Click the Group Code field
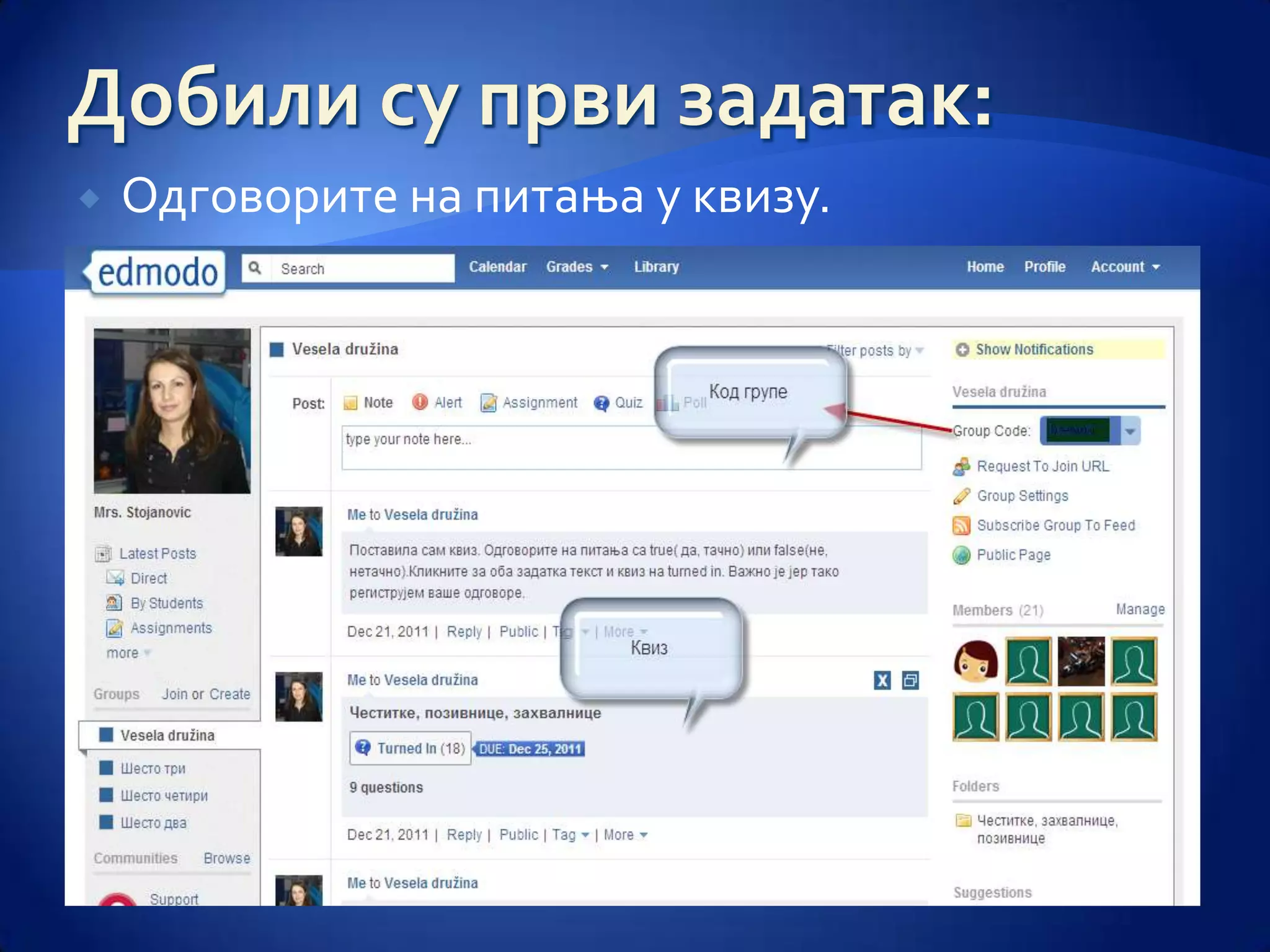Image resolution: width=1270 pixels, height=952 pixels. coord(1080,431)
